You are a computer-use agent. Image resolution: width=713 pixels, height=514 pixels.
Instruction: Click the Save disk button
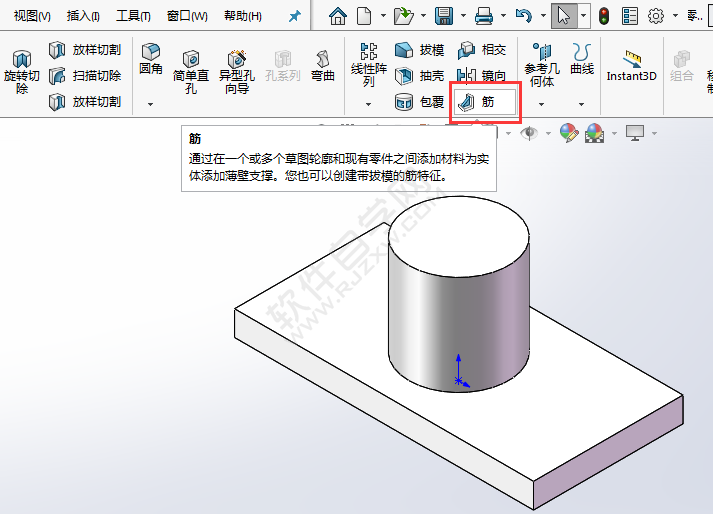pos(443,16)
